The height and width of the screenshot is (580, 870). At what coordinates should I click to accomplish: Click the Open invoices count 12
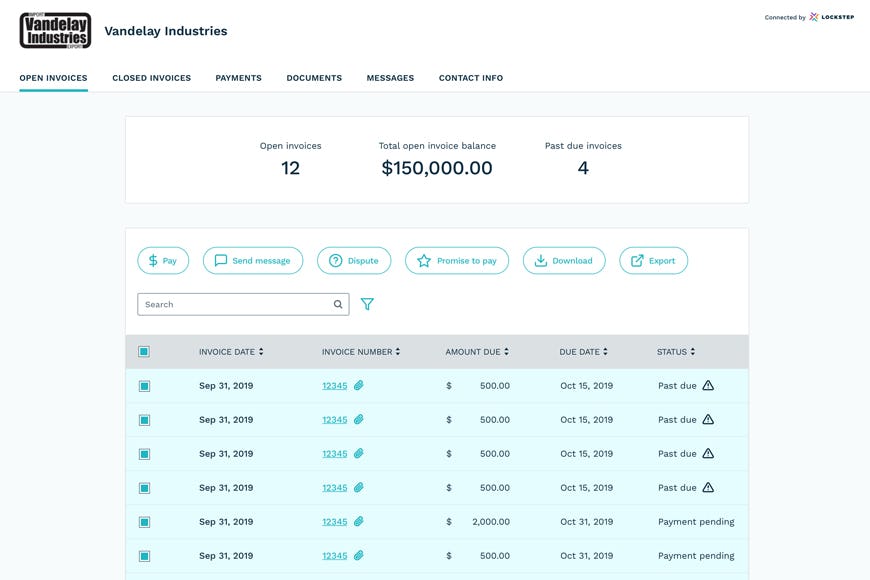coord(290,168)
